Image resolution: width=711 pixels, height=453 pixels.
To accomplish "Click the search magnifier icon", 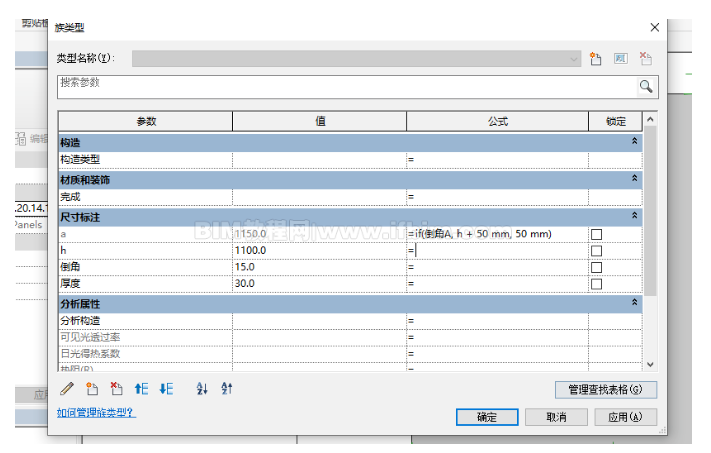I will [x=646, y=86].
